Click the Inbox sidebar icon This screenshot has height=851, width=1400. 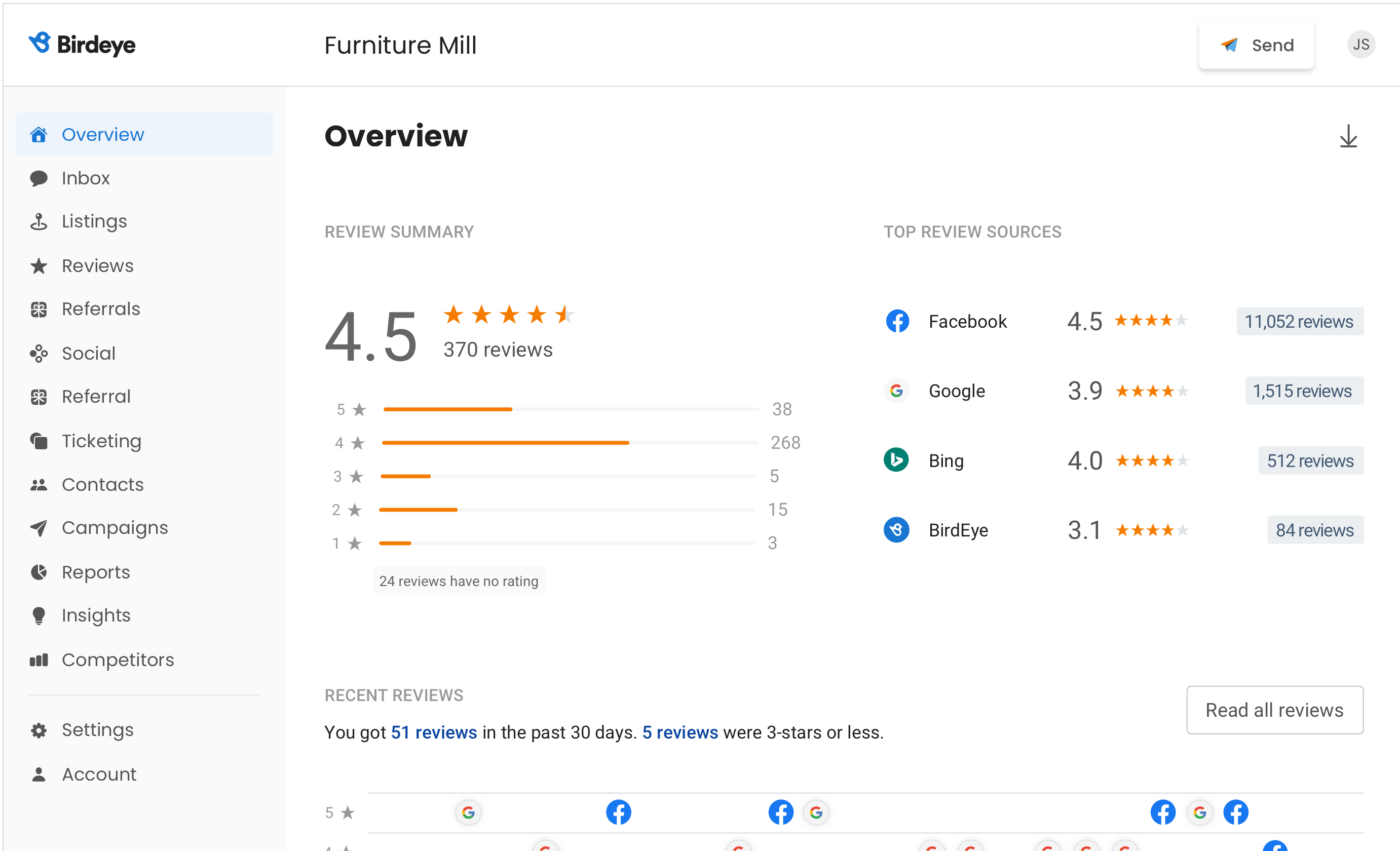click(40, 178)
